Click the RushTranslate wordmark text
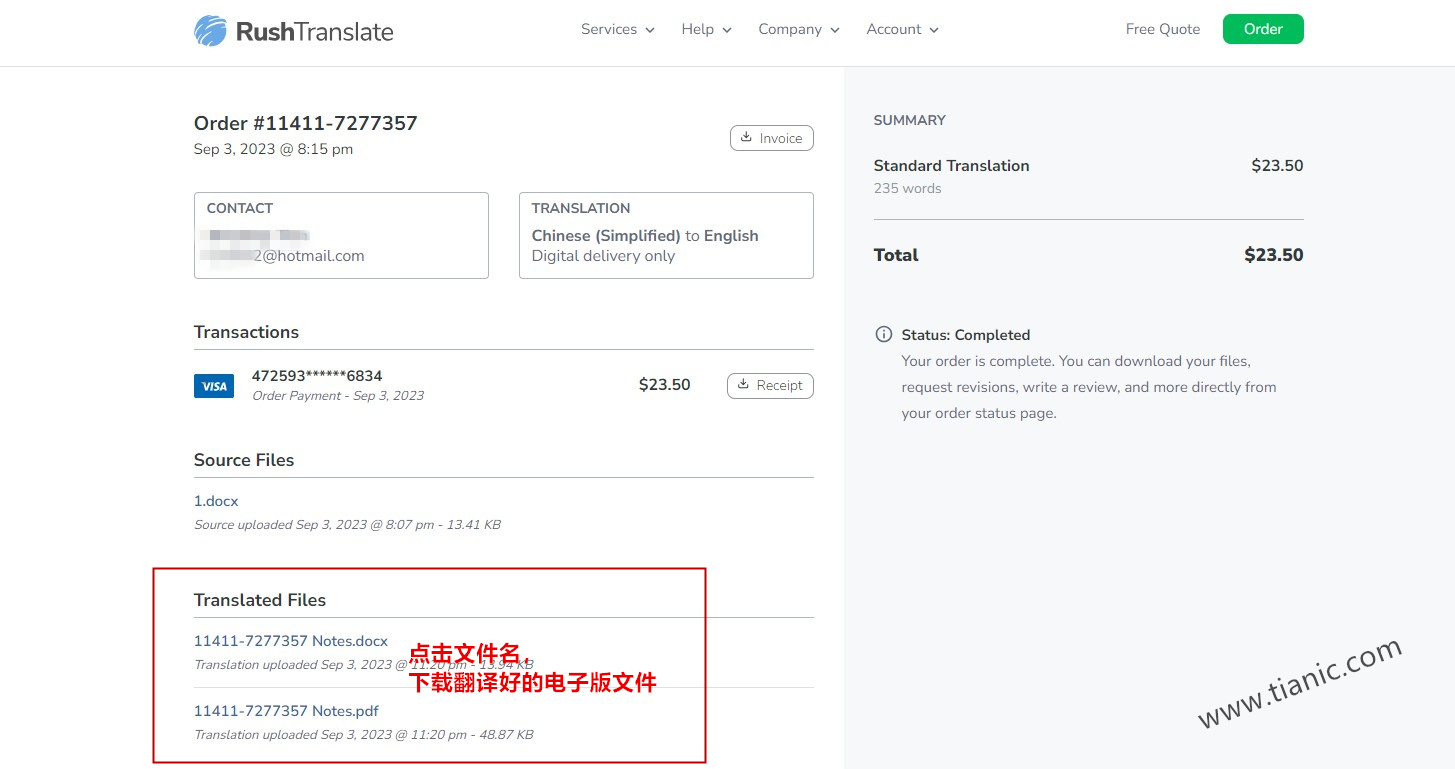This screenshot has height=769, width=1455. (315, 32)
